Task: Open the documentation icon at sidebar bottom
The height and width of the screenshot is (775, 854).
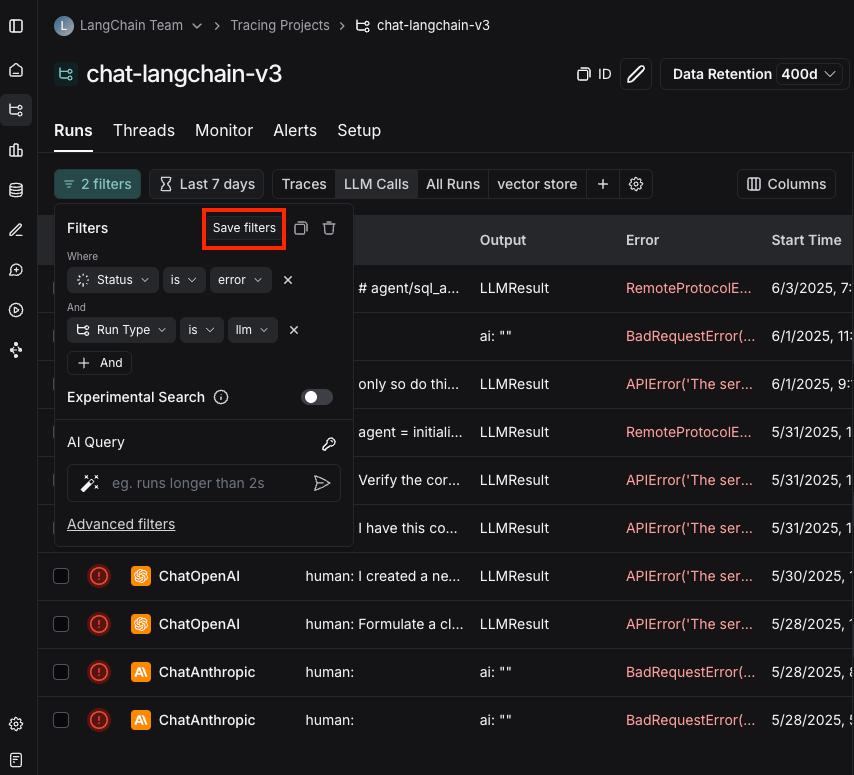Action: [x=16, y=760]
